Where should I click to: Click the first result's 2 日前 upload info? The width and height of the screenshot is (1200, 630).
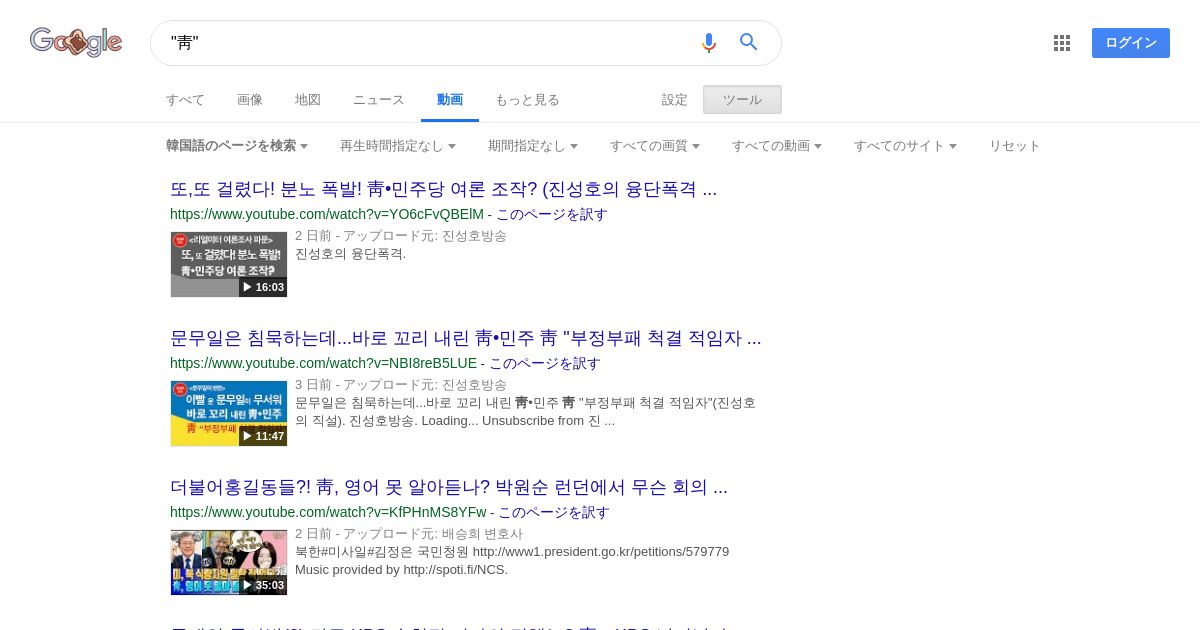(x=401, y=236)
